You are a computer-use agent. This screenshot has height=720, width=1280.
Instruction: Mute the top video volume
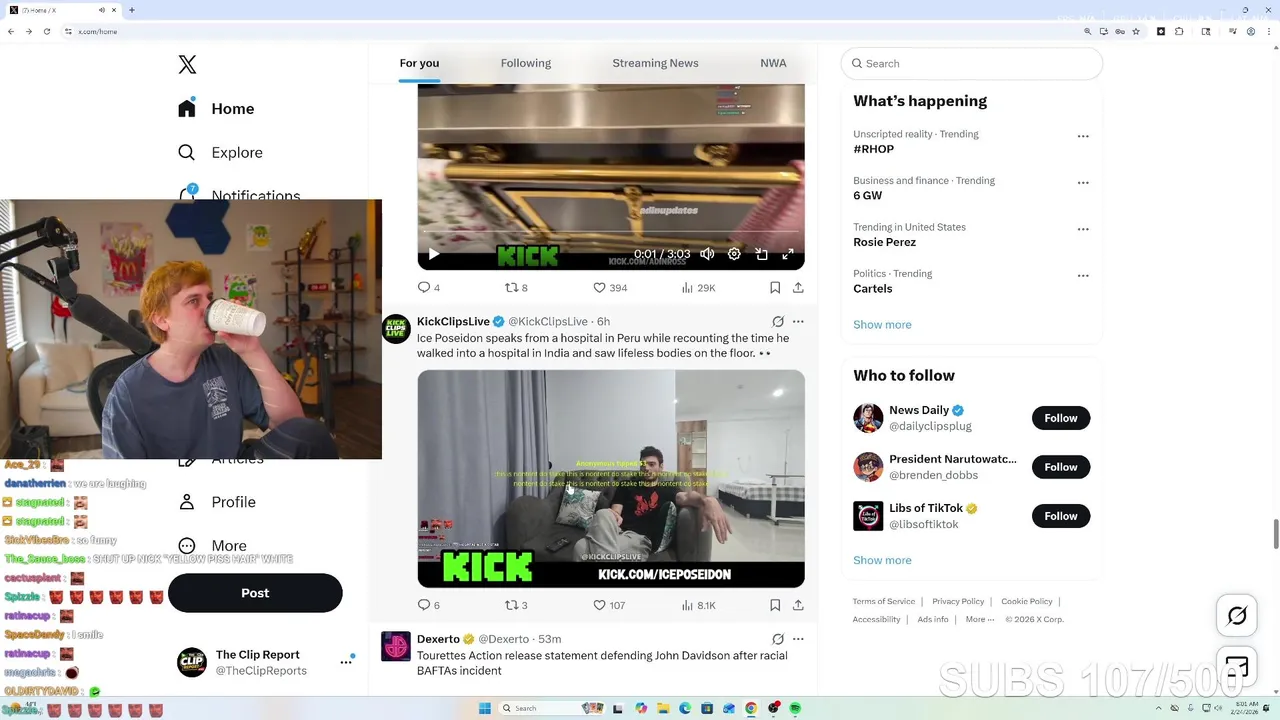tap(707, 254)
